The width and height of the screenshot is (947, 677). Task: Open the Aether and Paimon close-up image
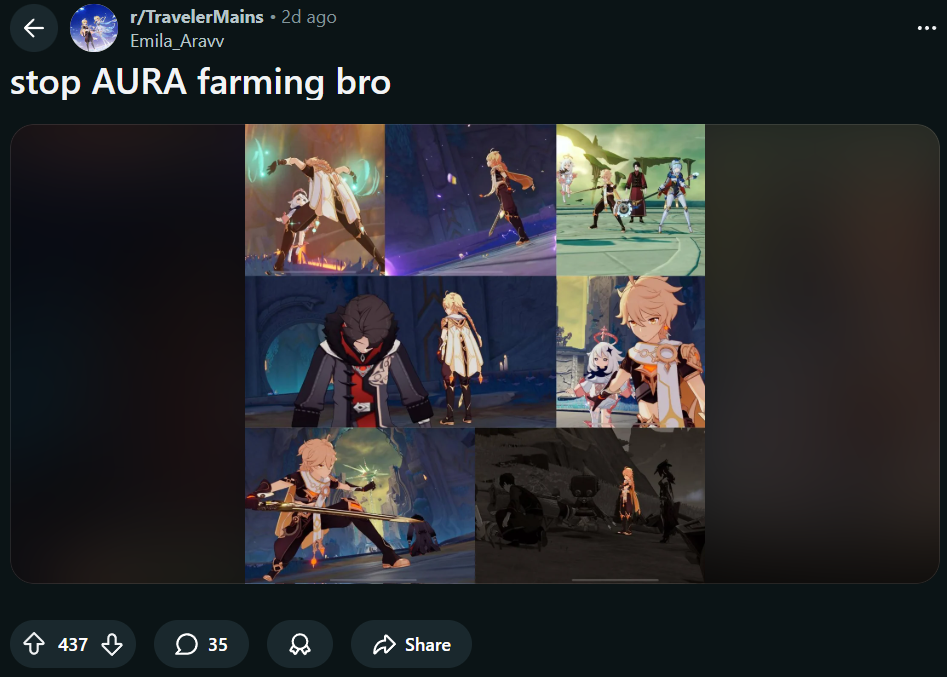click(631, 352)
